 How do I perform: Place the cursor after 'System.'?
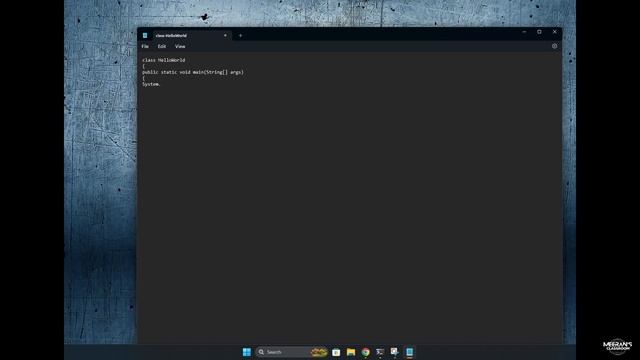point(161,84)
